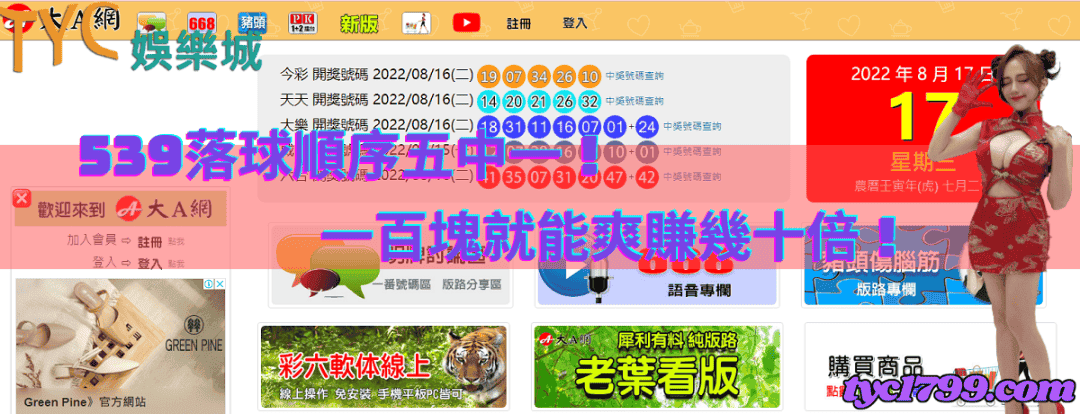Image resolution: width=1080 pixels, height=414 pixels.
Task: Switch to 新版 in the top bar
Action: (359, 24)
